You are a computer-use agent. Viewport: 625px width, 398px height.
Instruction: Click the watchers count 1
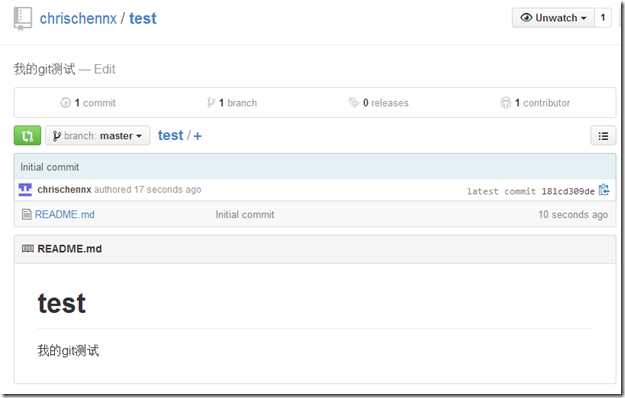pos(603,18)
